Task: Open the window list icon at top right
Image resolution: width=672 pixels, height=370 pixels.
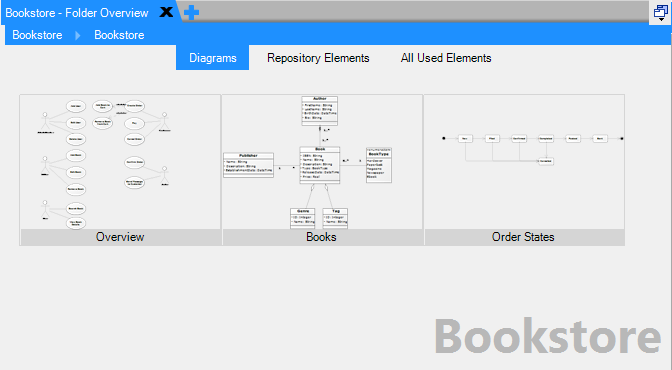Action: coord(660,13)
